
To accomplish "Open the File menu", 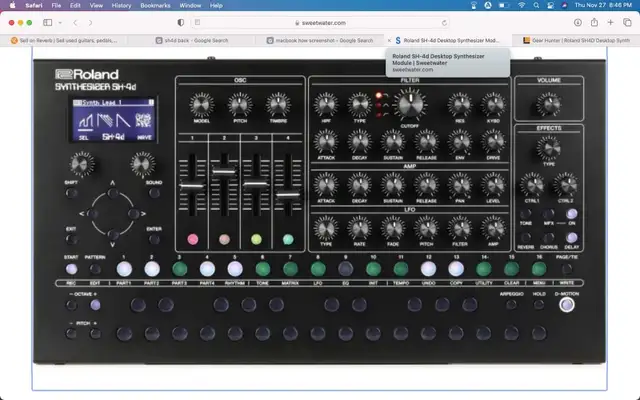I will click(x=56, y=5).
